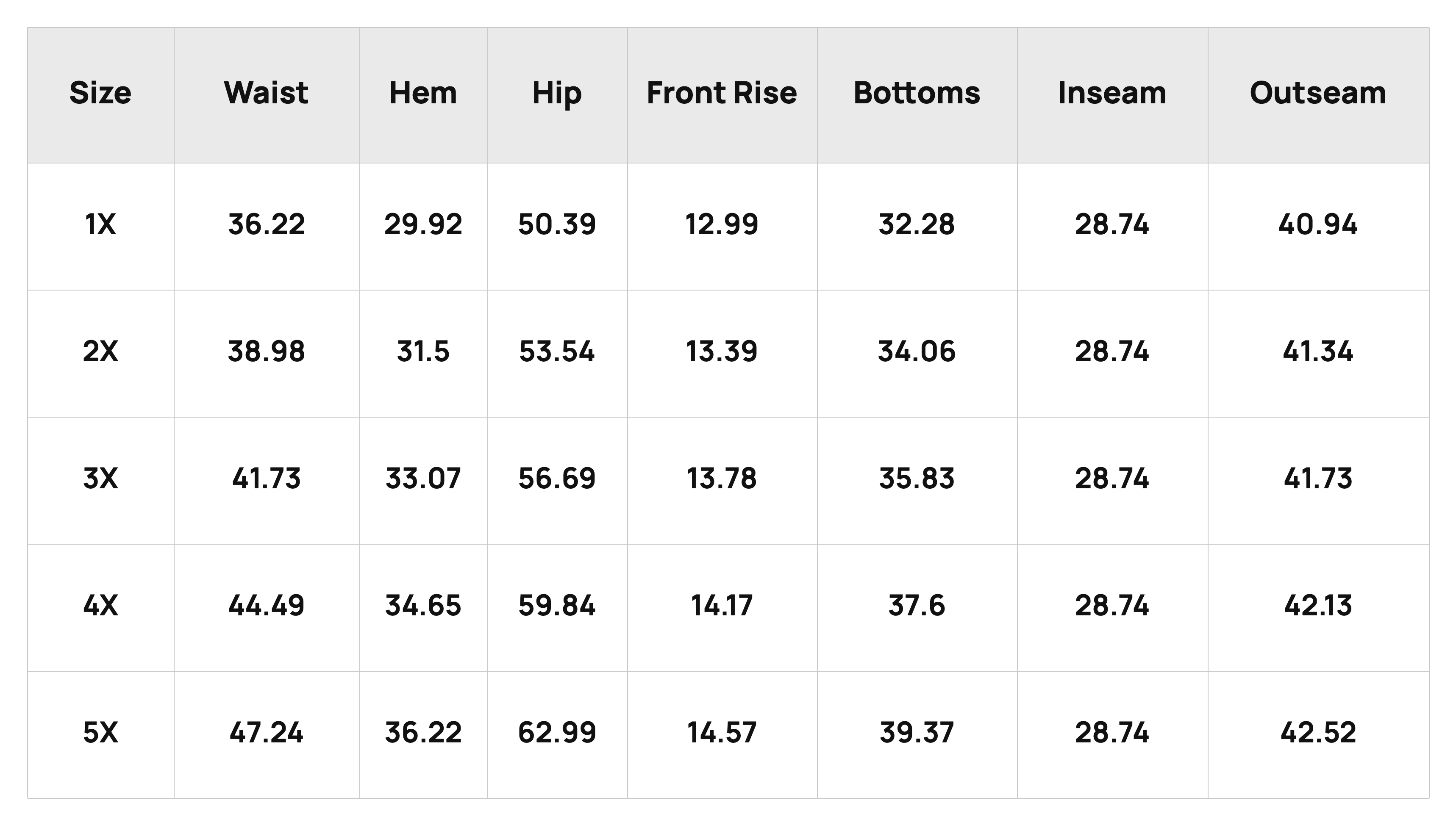Select the 4X size row label
Viewport: 1456px width, 825px height.
(x=100, y=605)
